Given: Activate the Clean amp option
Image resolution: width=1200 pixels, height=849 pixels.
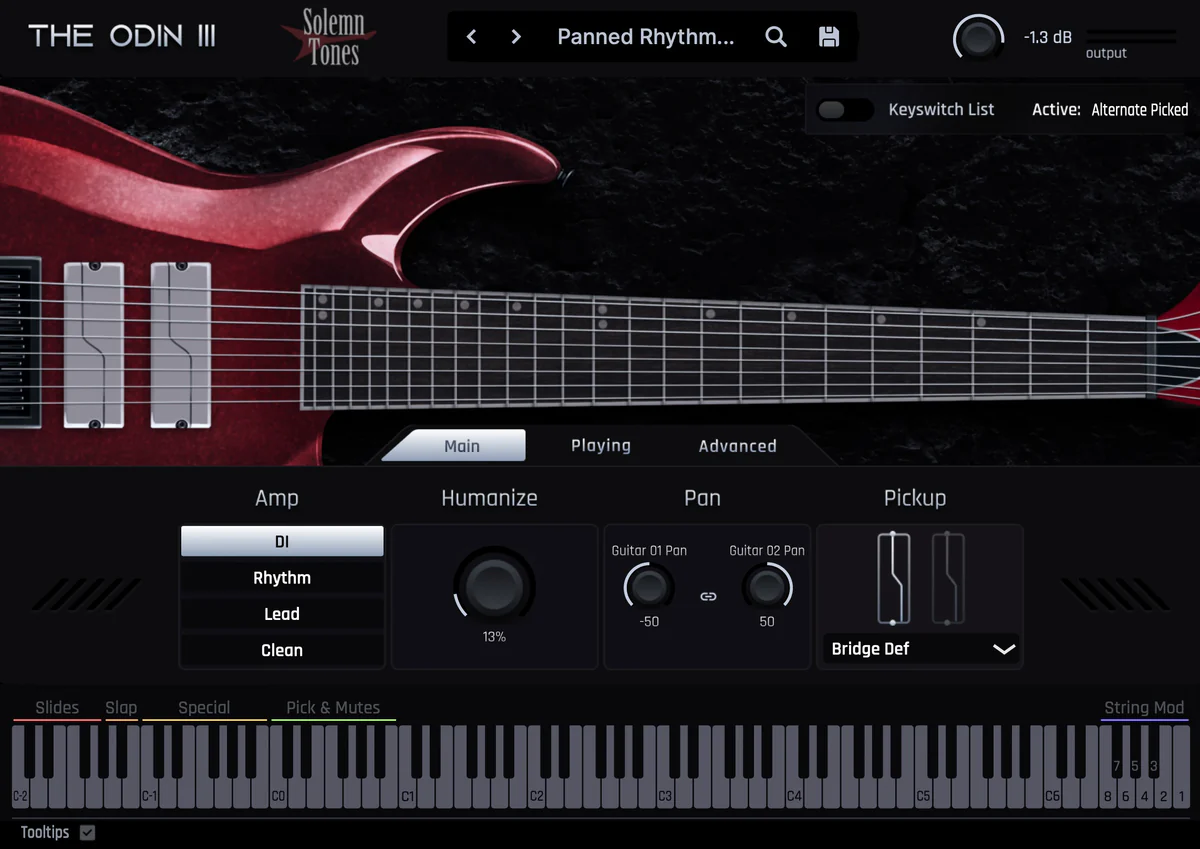Looking at the screenshot, I should [281, 650].
